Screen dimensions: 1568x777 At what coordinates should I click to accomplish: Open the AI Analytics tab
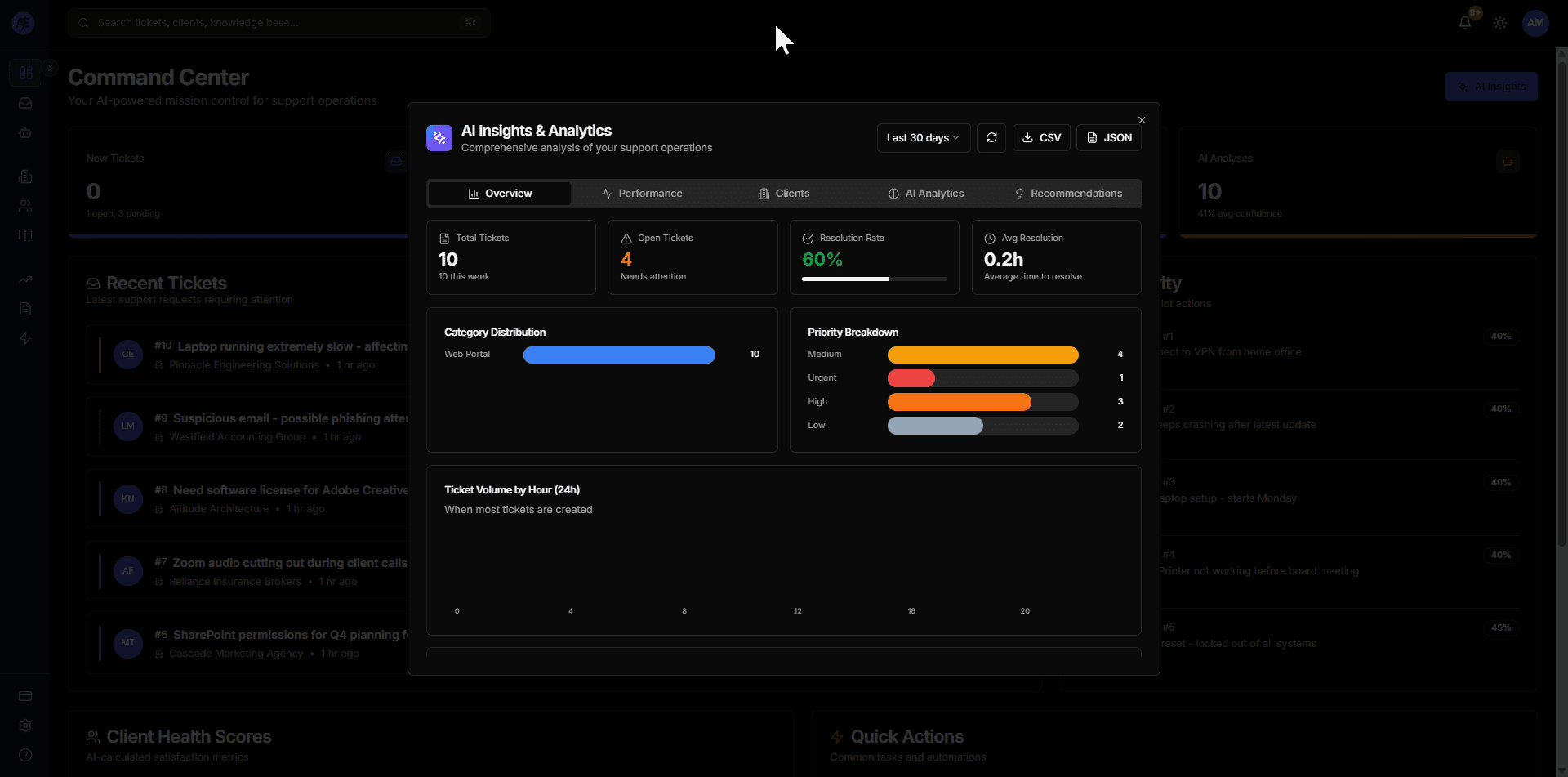tap(925, 193)
